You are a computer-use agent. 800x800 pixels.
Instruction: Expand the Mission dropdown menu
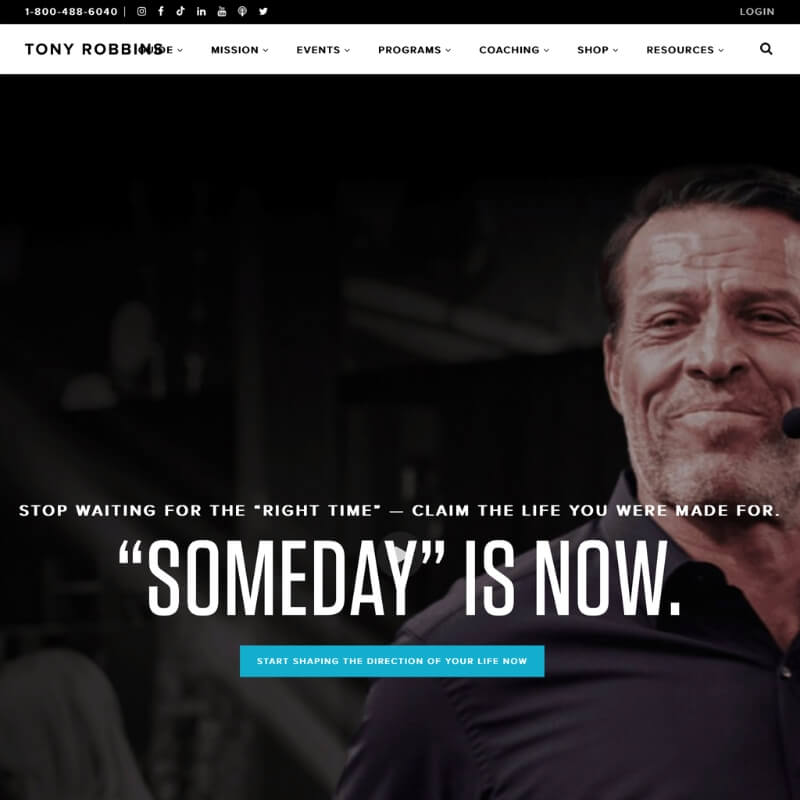[x=240, y=50]
